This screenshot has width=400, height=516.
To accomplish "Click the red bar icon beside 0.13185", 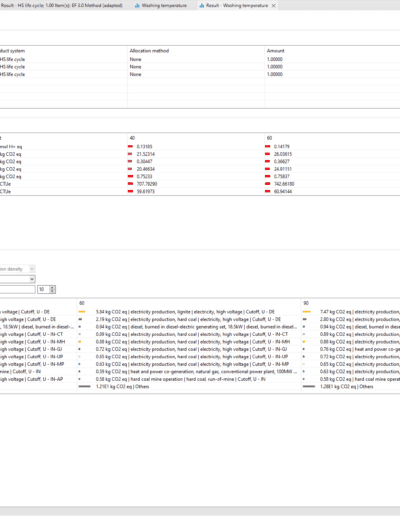I will pos(130,146).
